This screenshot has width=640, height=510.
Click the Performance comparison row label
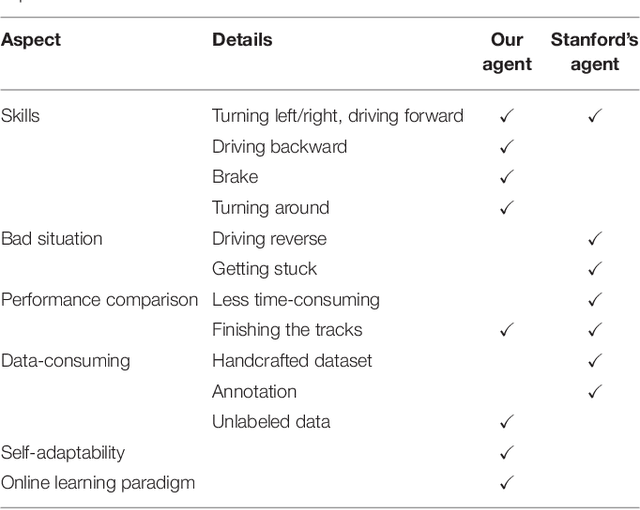click(98, 300)
